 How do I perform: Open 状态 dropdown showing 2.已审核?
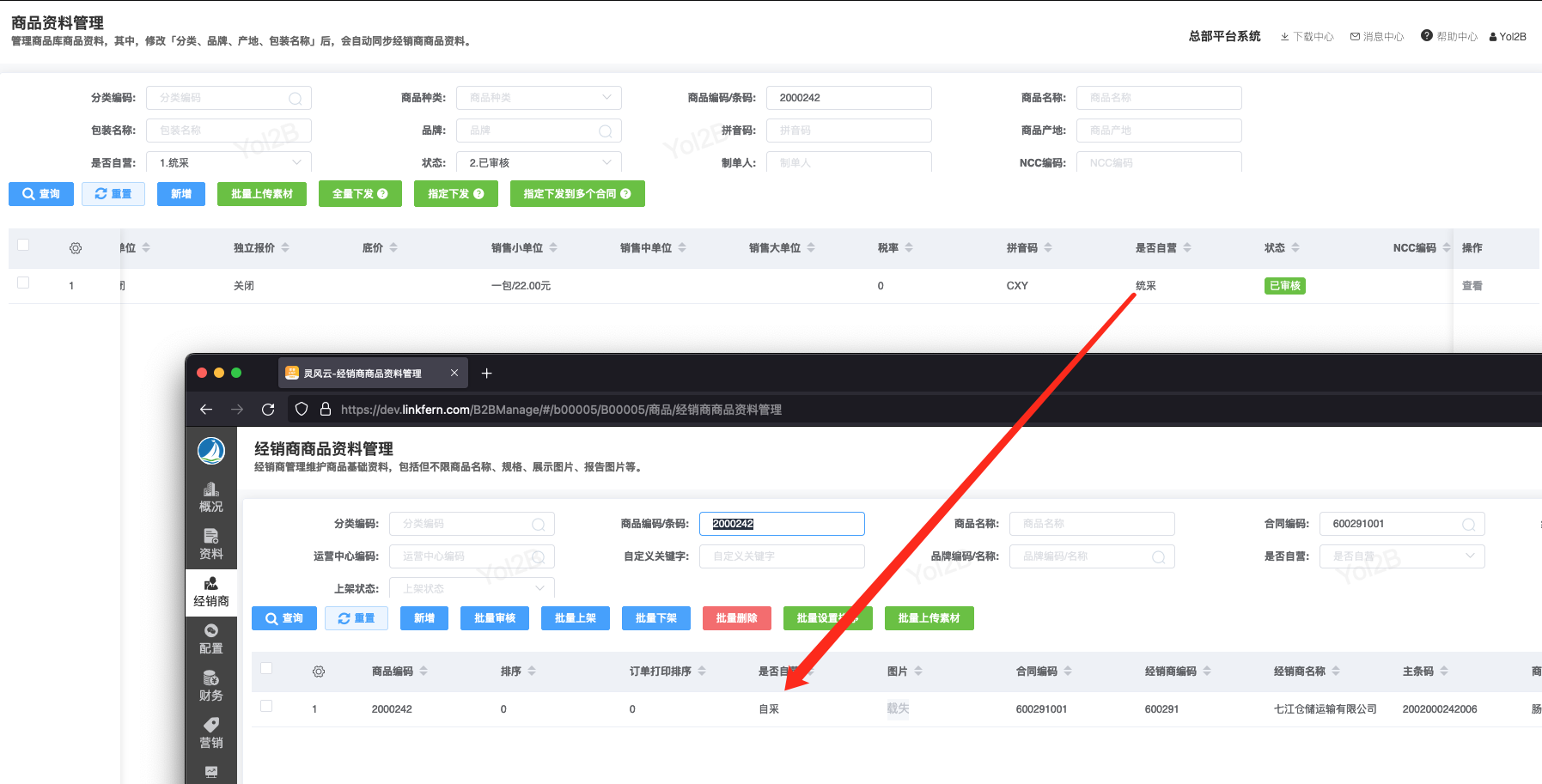tap(539, 162)
